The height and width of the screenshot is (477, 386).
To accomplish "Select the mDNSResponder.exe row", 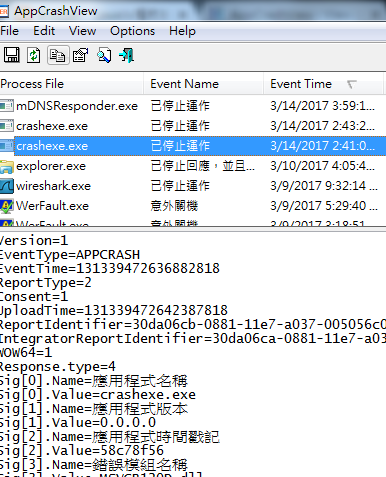I will tap(193, 106).
